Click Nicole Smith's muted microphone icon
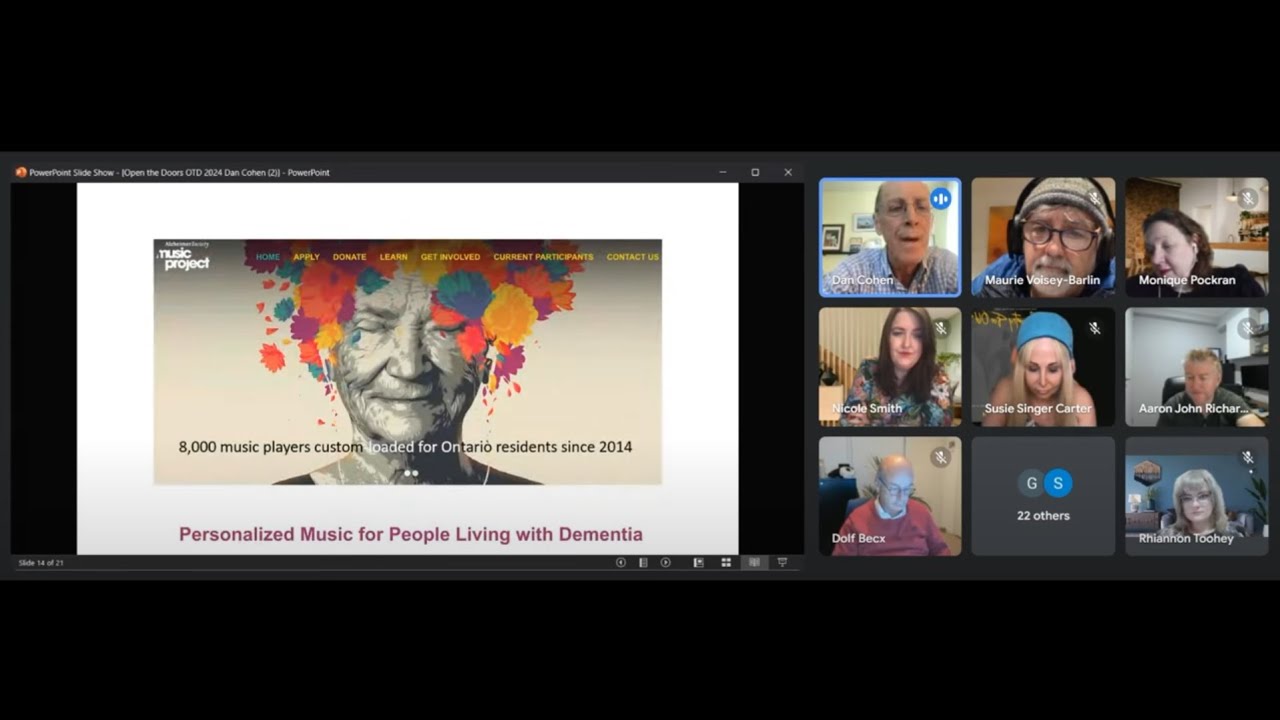 pyautogui.click(x=940, y=328)
